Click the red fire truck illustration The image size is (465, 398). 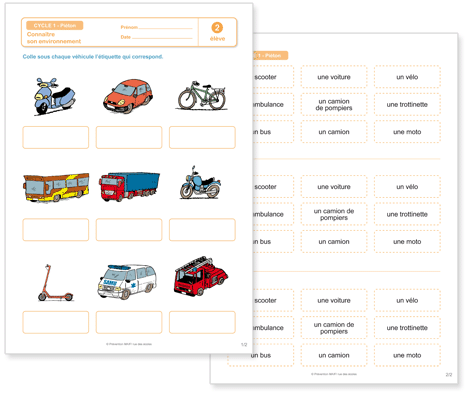pyautogui.click(x=201, y=276)
